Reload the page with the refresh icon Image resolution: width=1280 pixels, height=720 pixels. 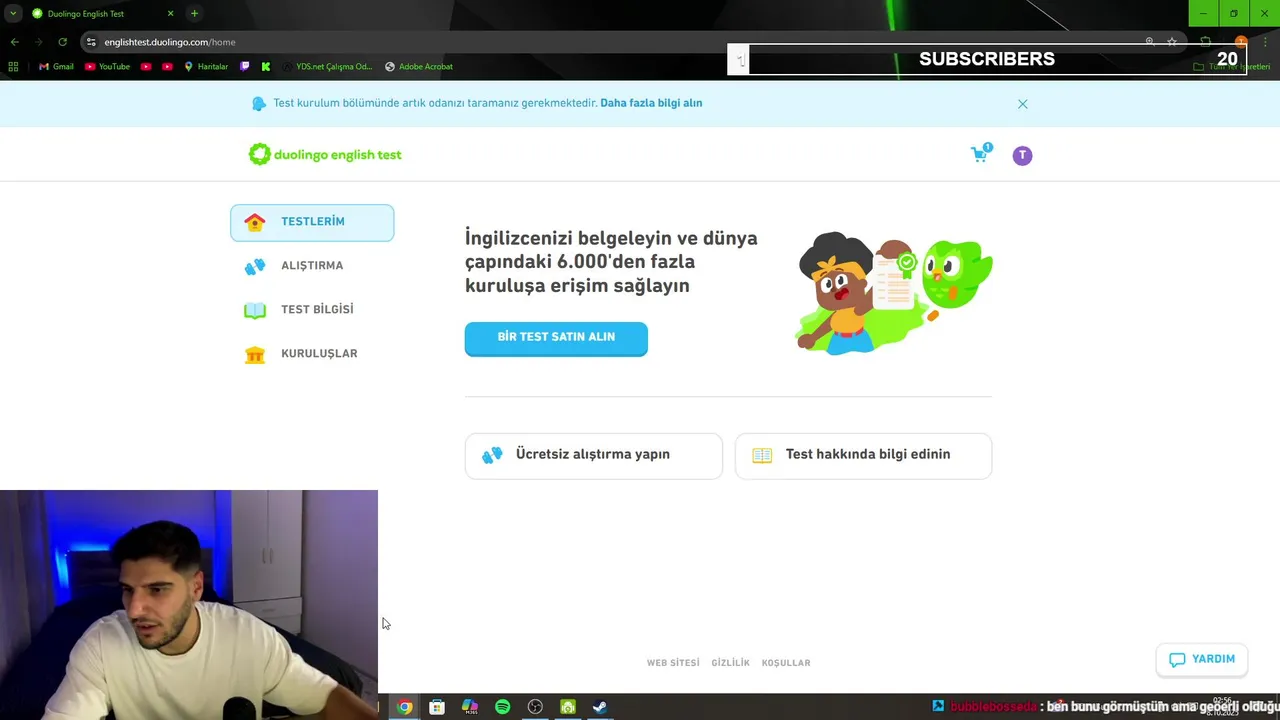(62, 42)
